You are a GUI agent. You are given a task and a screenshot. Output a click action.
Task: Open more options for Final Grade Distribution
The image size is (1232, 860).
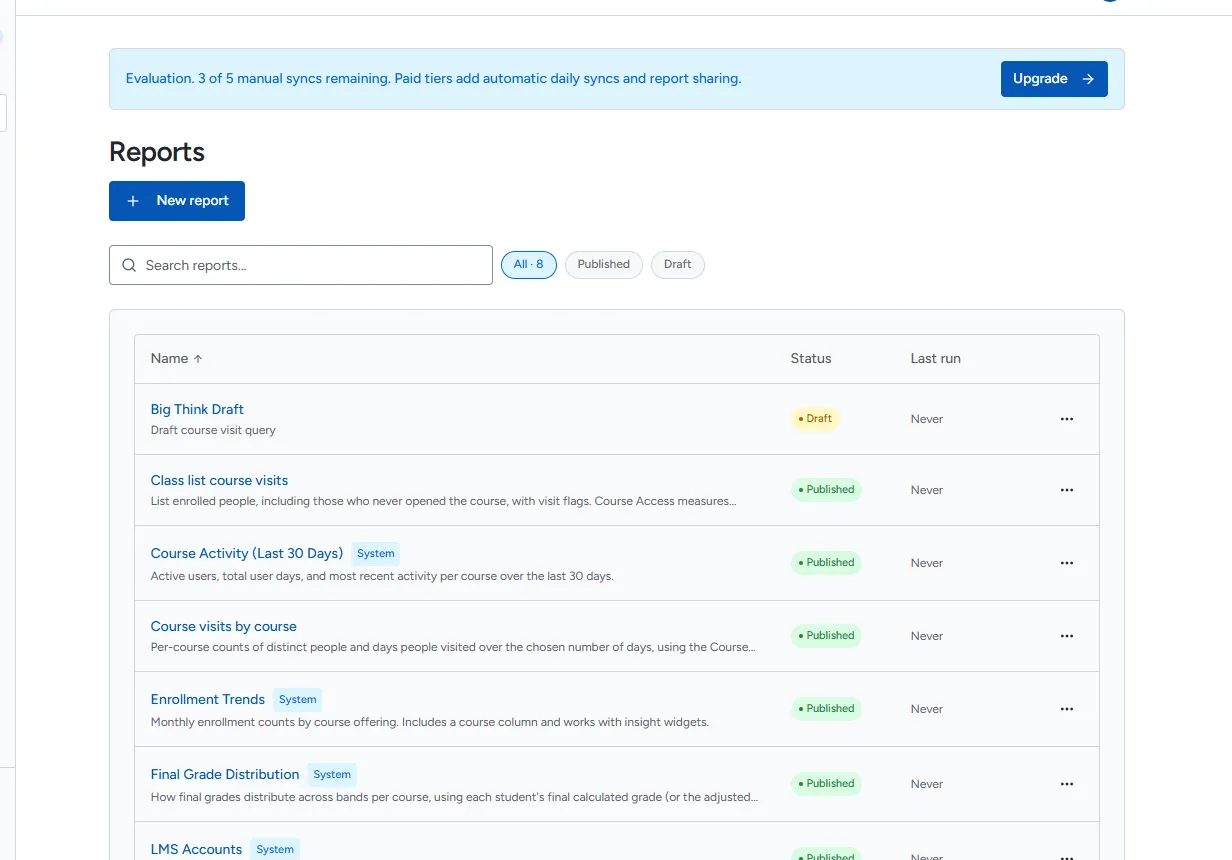point(1066,784)
